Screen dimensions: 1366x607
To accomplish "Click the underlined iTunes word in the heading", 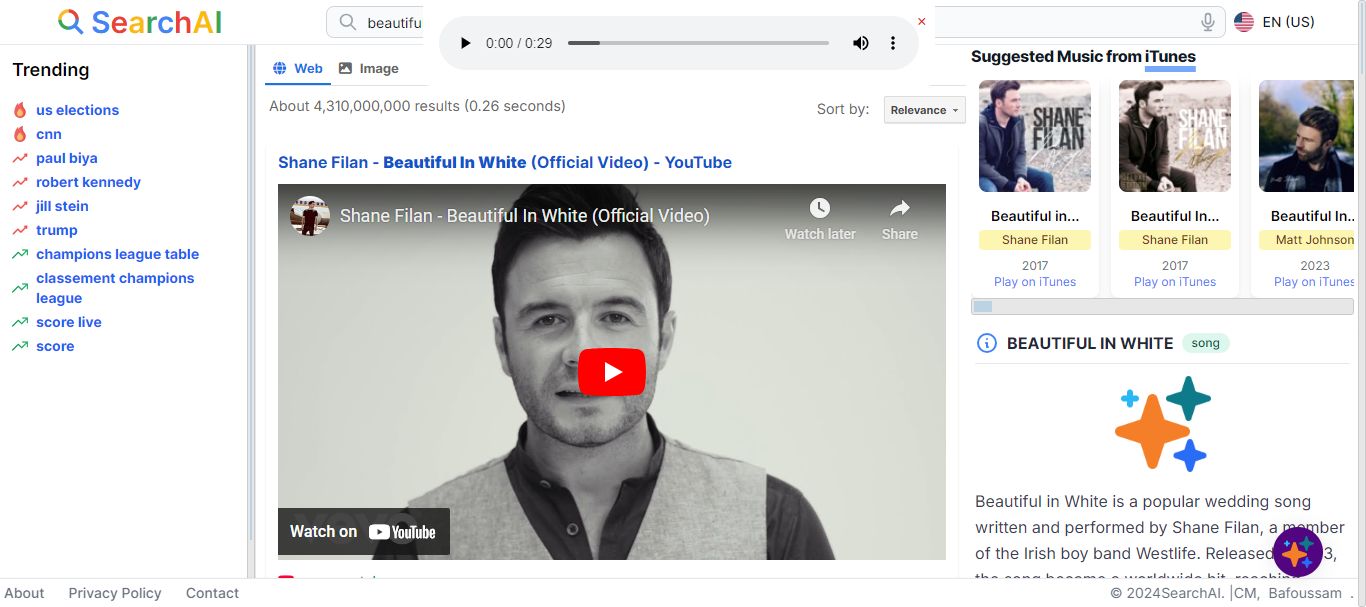I will (1170, 57).
